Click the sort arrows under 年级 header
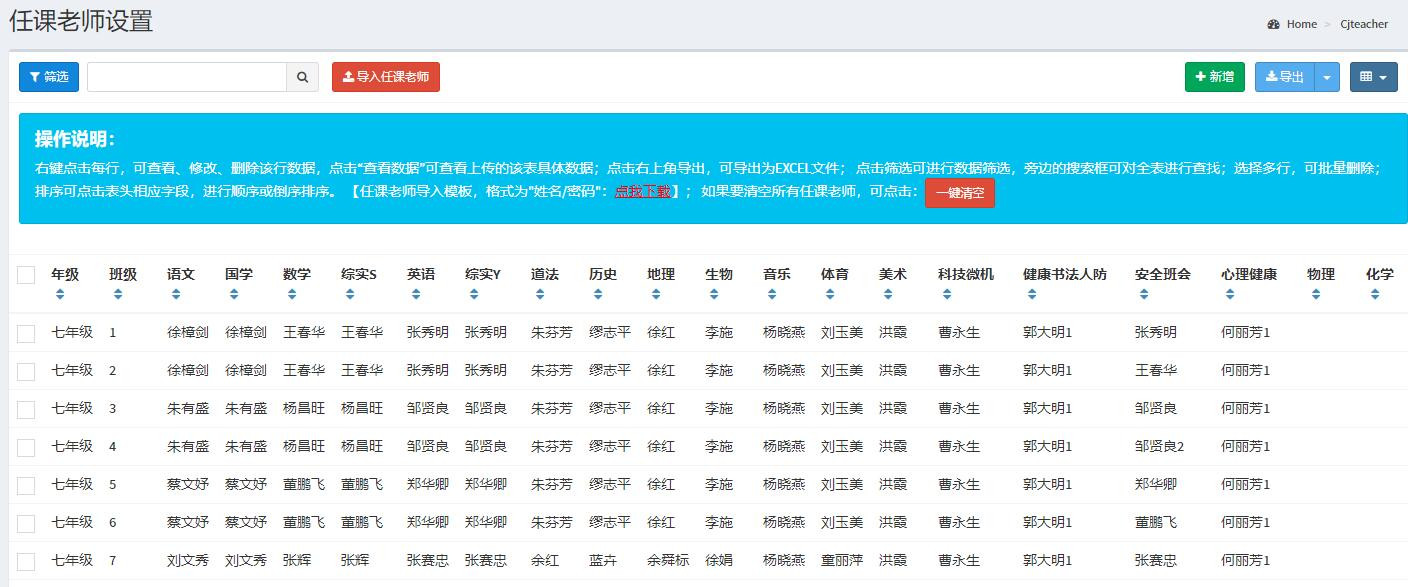Viewport: 1408px width, 587px height. tap(60, 294)
